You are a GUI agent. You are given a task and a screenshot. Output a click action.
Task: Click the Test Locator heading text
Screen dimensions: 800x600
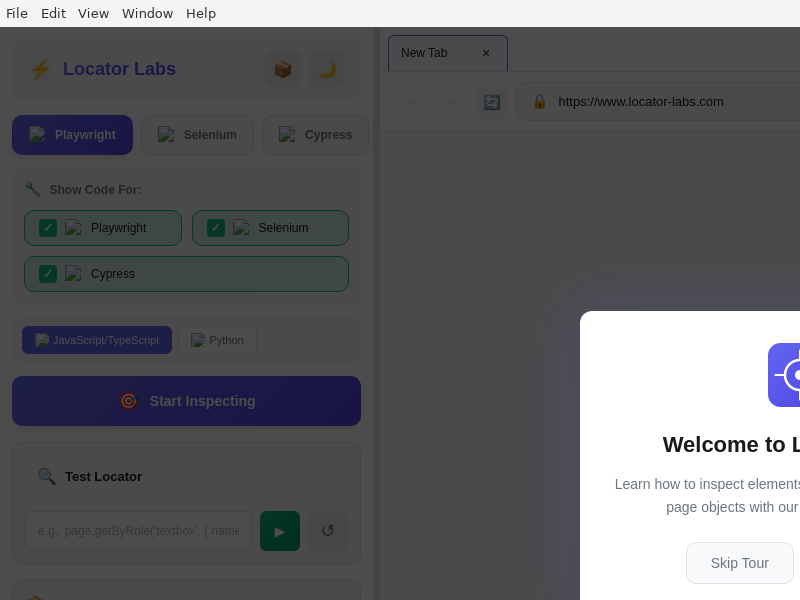103,477
